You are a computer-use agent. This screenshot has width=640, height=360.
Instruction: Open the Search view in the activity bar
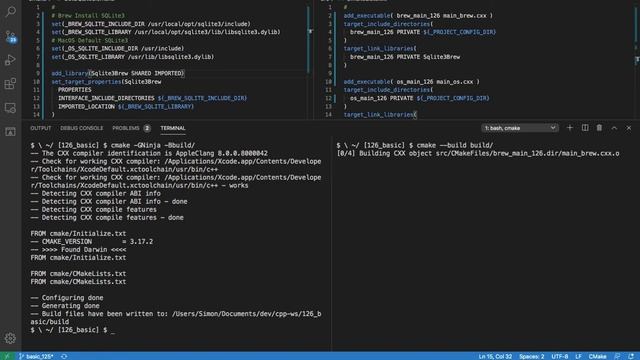coord(11,12)
